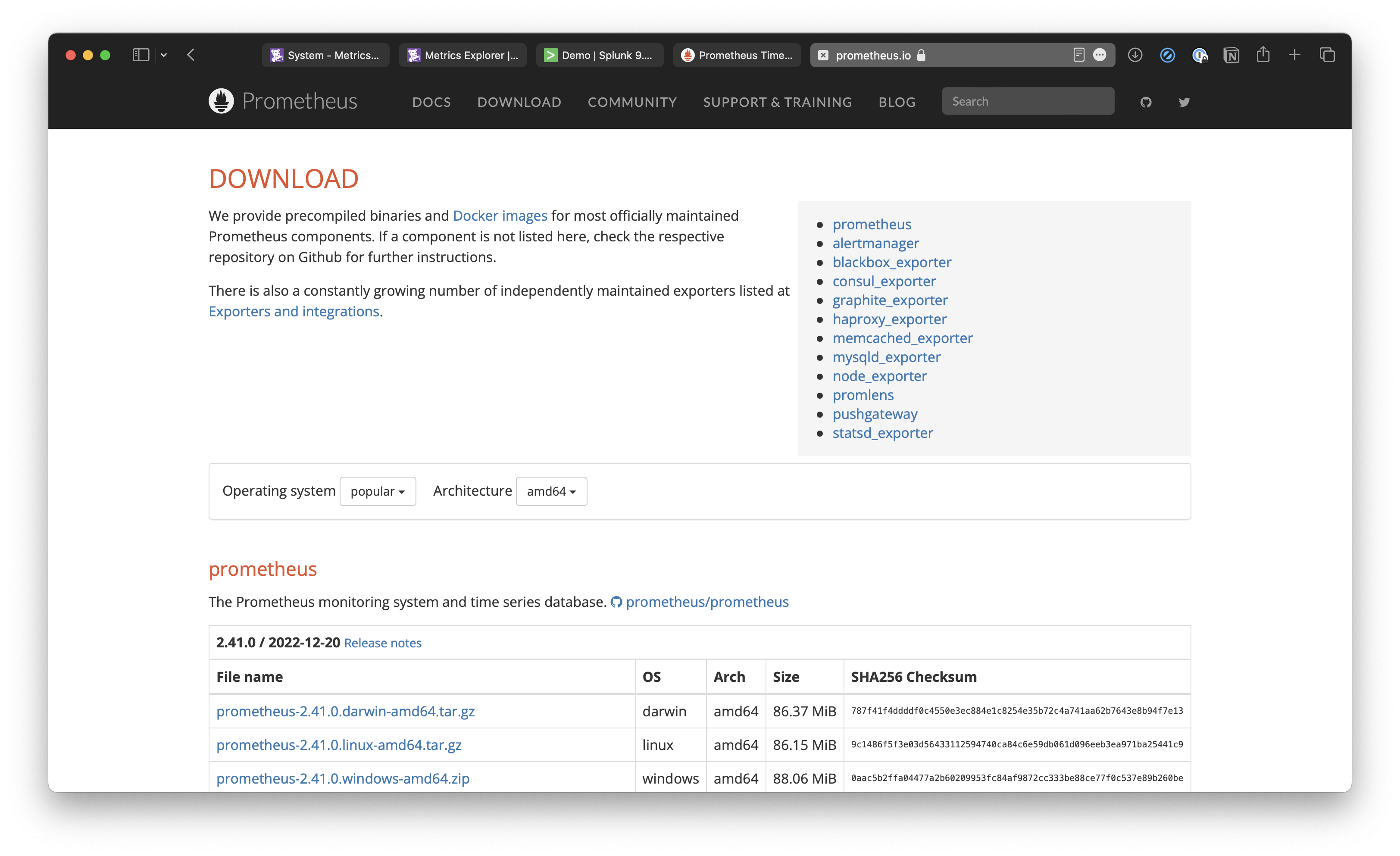Jump to pushgateway section
The image size is (1400, 856).
[x=875, y=414]
